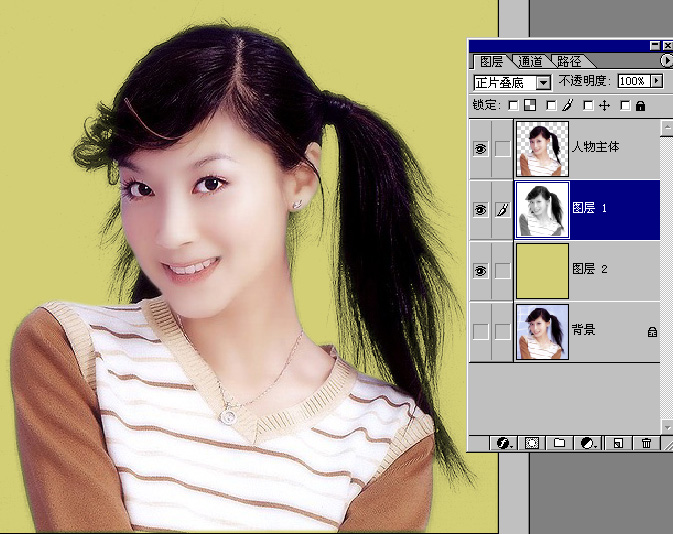Click the lock icon on 背景 layer
The height and width of the screenshot is (534, 673).
tap(652, 332)
